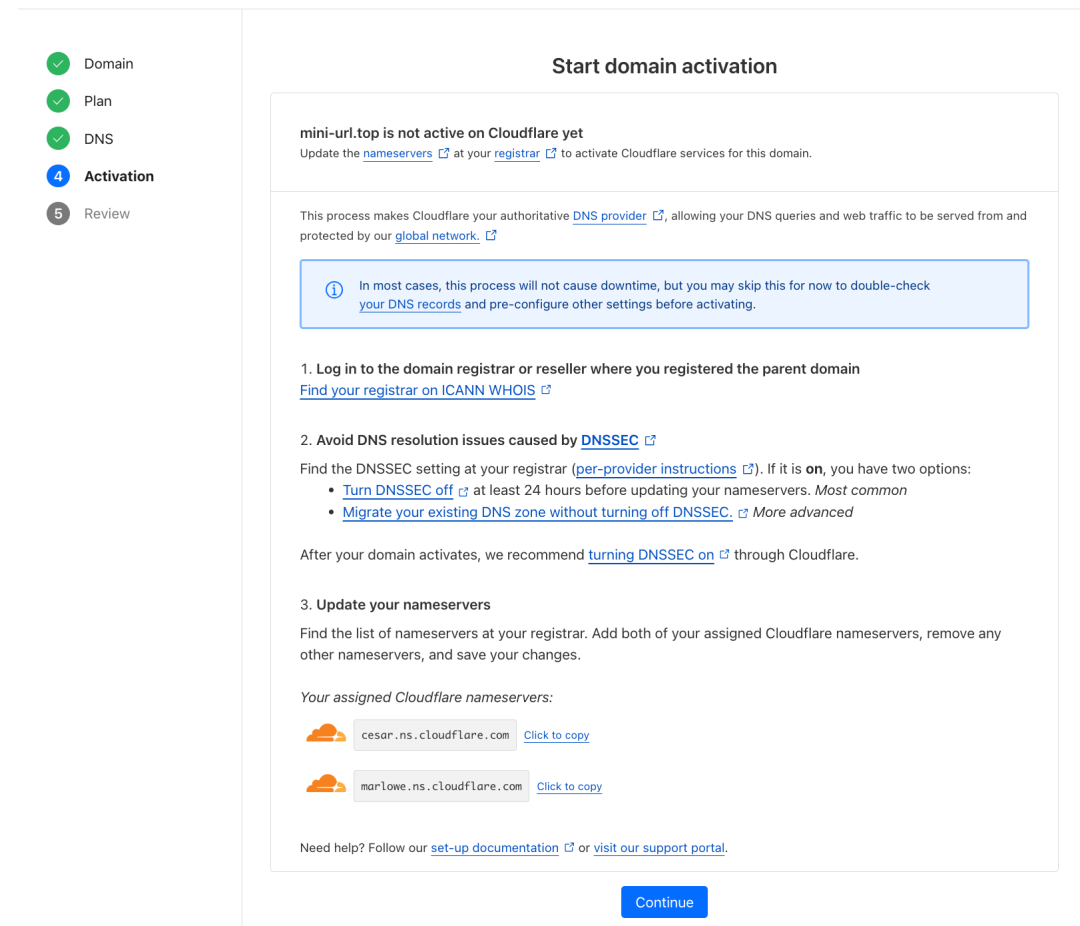Click 'Your assigned Cloudflare nameservers:' text

pyautogui.click(x=426, y=697)
